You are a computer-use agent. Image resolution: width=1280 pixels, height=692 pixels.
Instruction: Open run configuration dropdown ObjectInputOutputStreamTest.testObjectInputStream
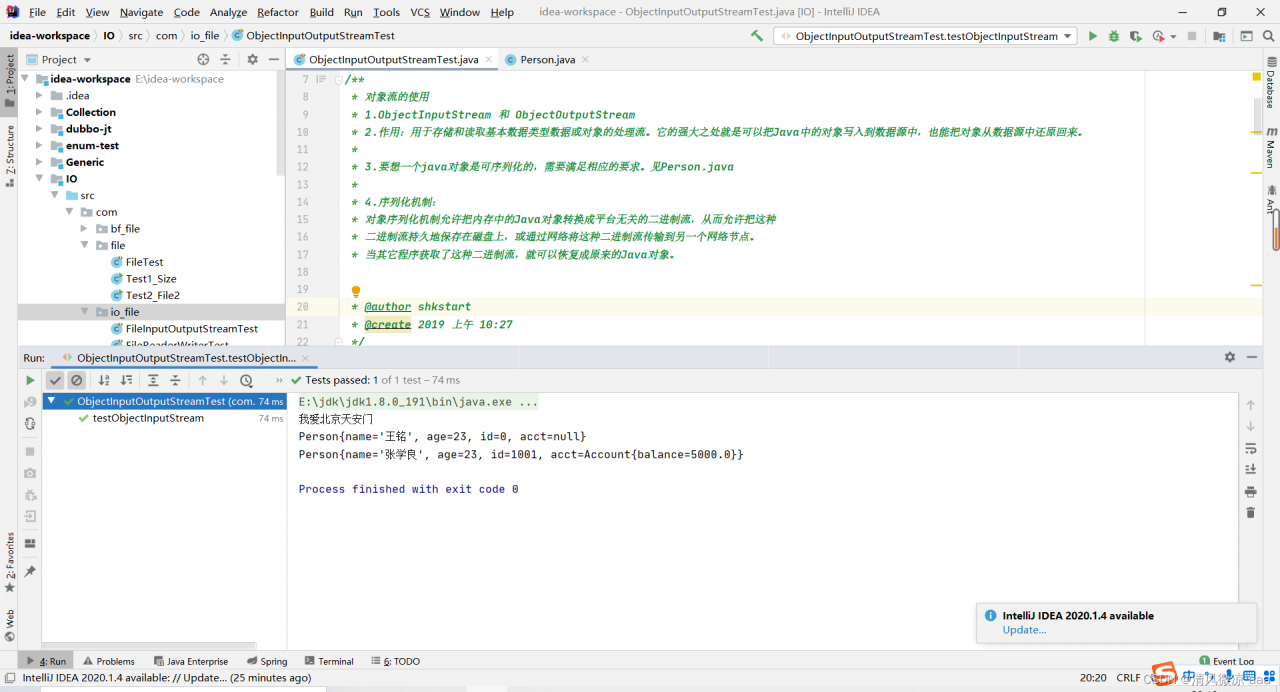point(925,36)
